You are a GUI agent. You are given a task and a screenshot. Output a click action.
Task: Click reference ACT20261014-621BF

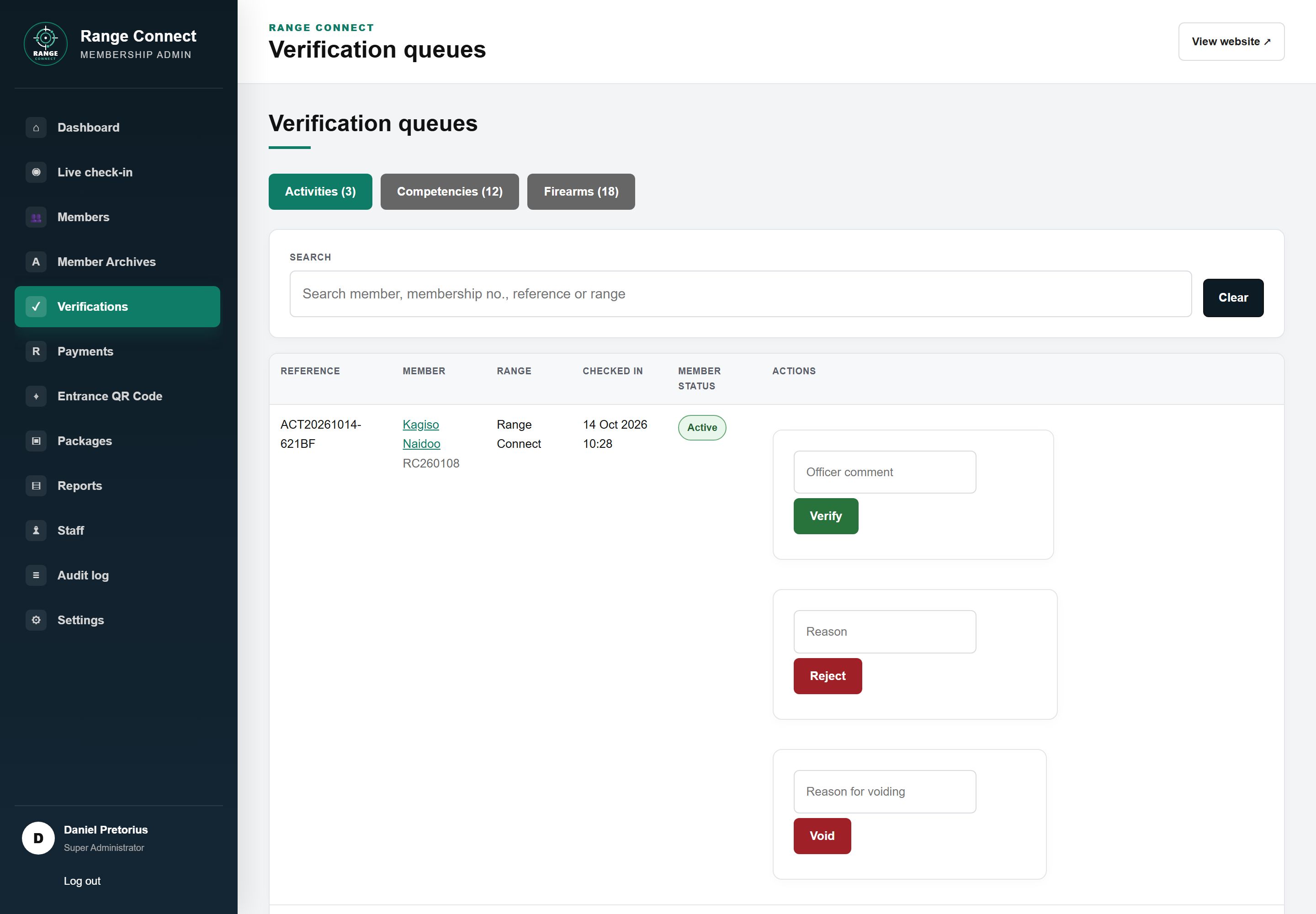tap(321, 434)
